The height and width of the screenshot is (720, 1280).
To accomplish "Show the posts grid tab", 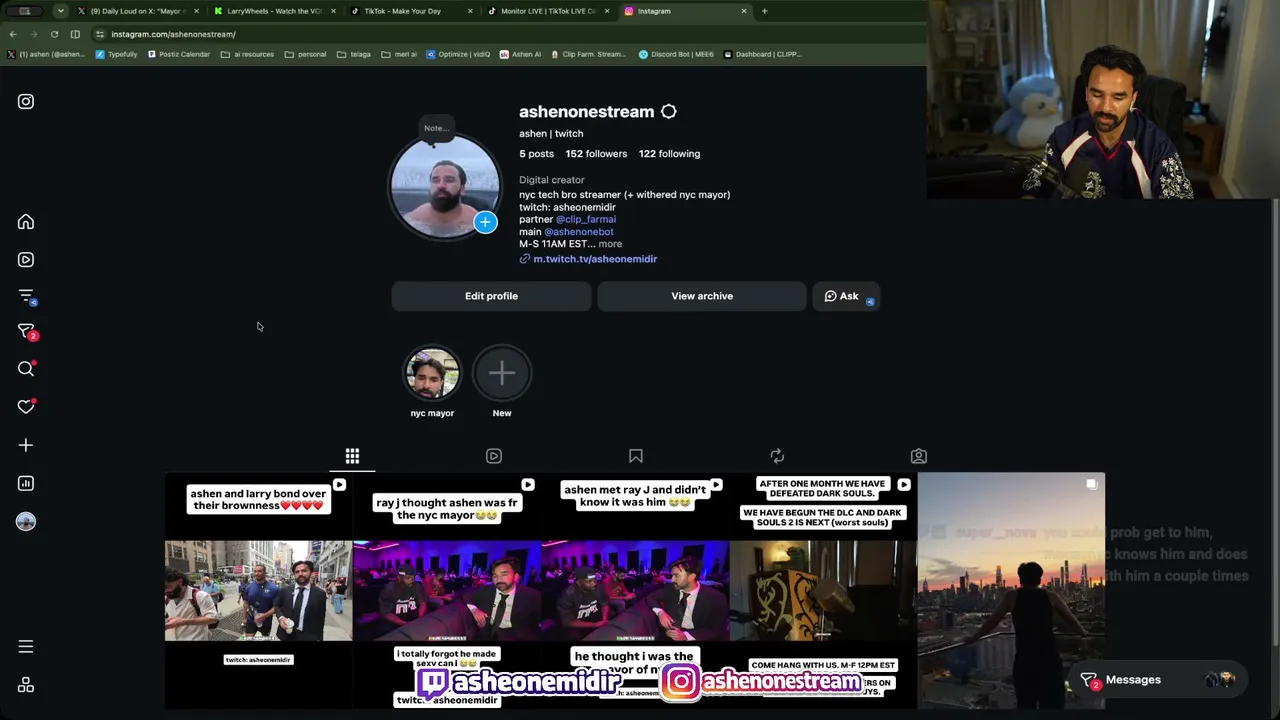I will click(x=352, y=456).
